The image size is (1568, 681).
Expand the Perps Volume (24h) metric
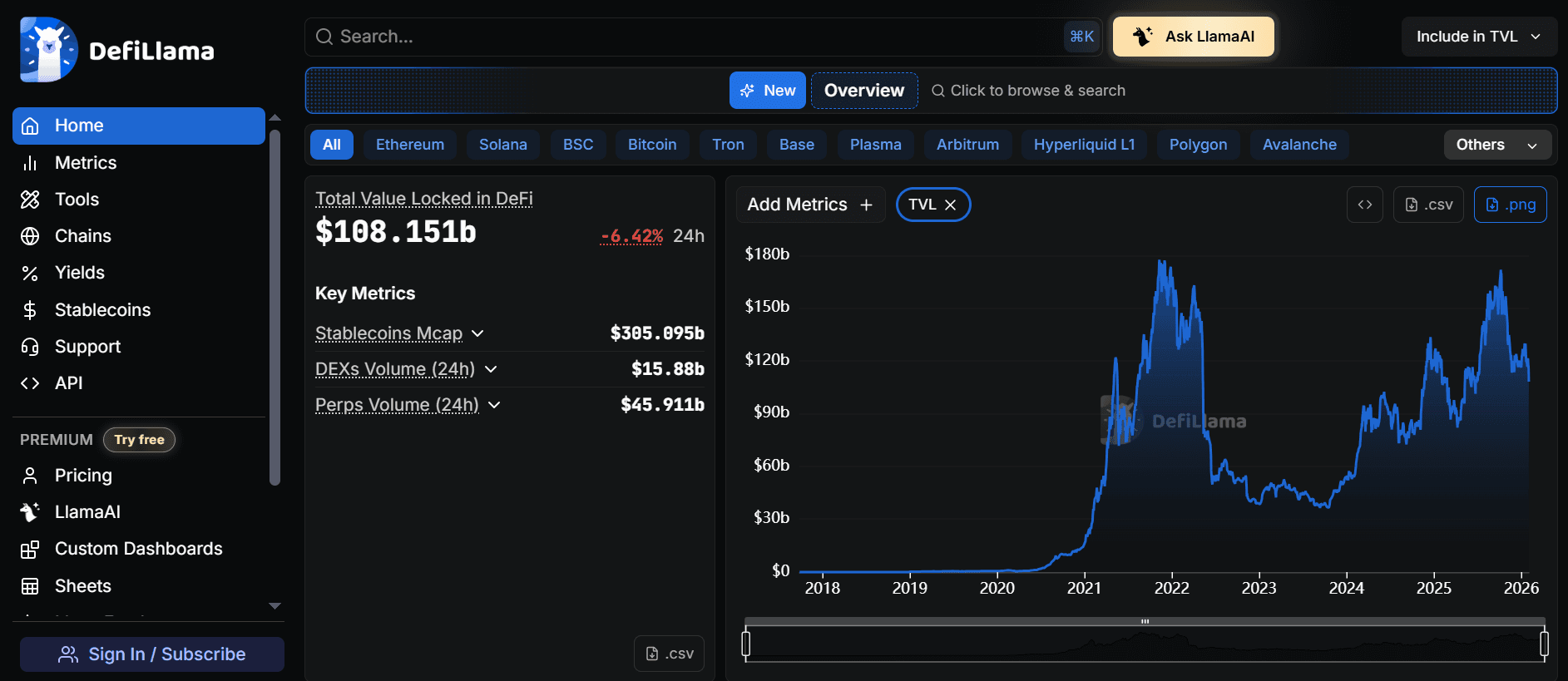(494, 405)
